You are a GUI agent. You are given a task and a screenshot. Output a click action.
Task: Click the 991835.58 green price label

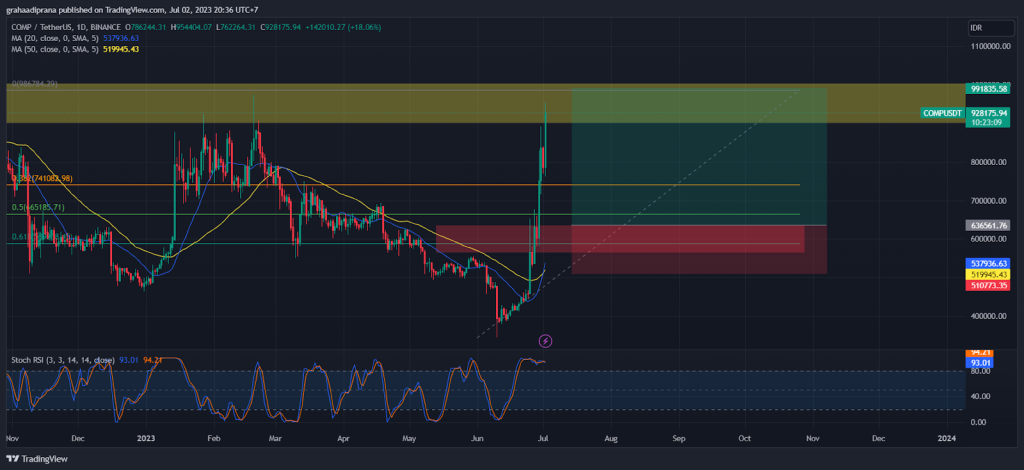[990, 90]
